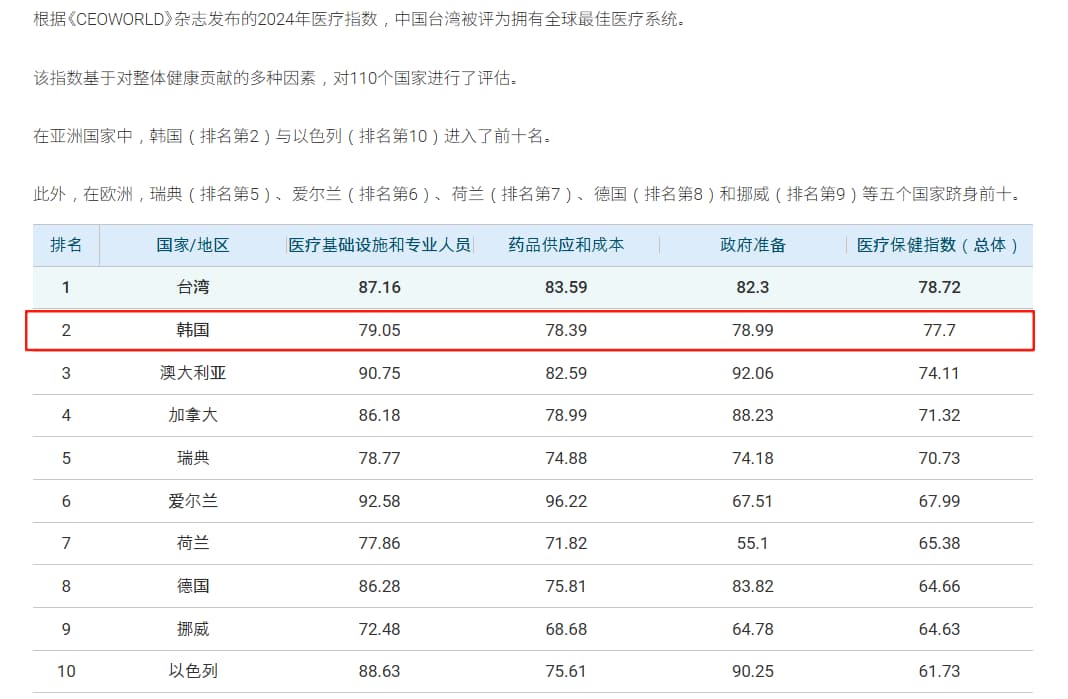
Task: Click the value 74.88 in 瑞典 row
Action: 566,459
